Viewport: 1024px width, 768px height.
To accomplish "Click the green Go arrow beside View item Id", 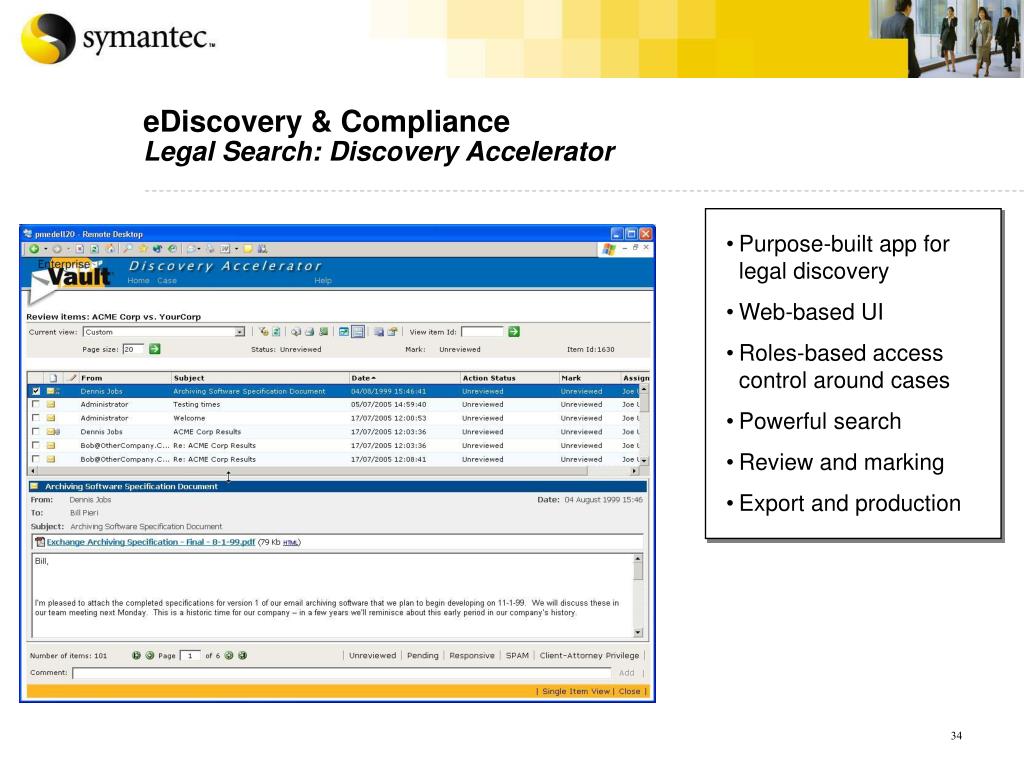I will coord(514,332).
